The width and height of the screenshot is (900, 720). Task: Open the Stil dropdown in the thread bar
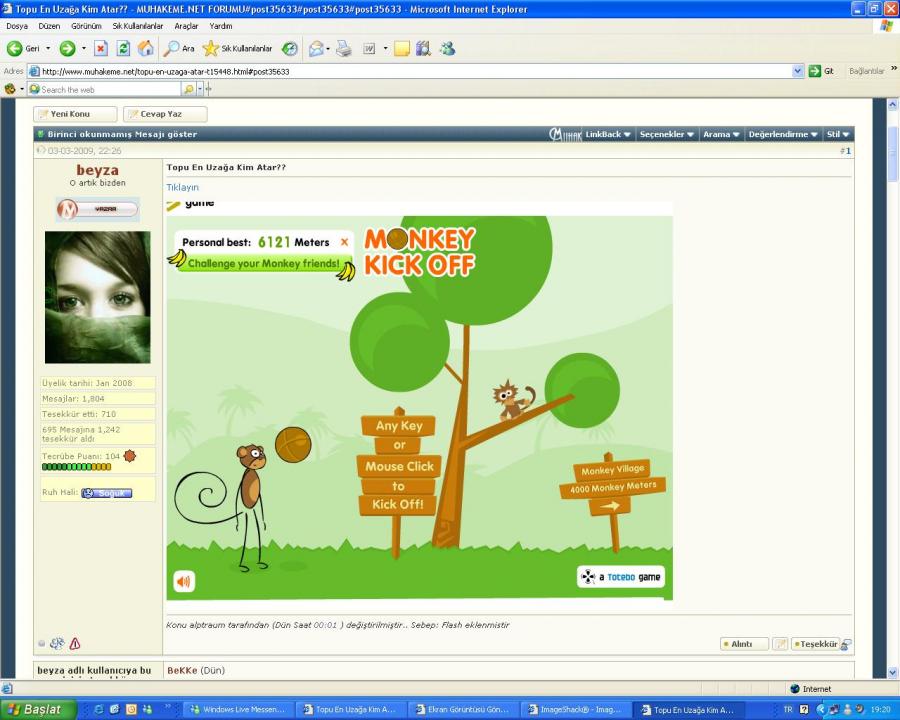tap(838, 134)
